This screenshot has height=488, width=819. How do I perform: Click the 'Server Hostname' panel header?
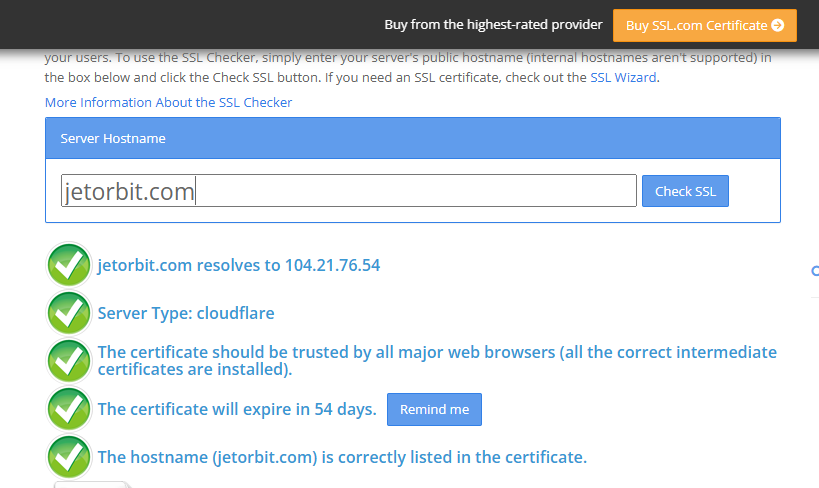(413, 138)
